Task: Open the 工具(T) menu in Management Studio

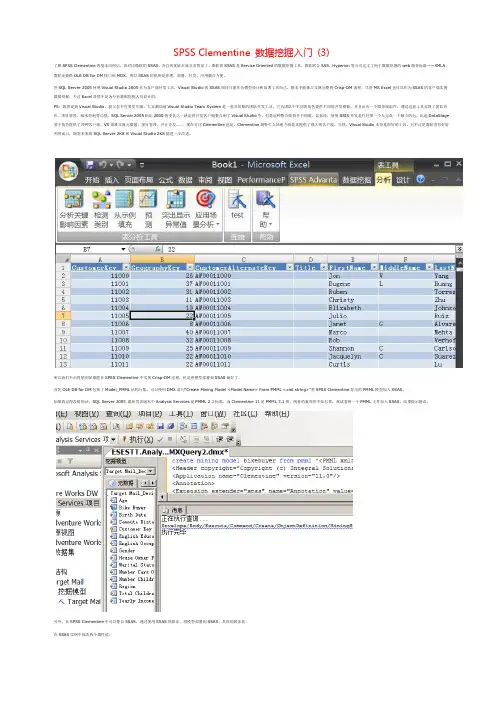Action: (181, 414)
